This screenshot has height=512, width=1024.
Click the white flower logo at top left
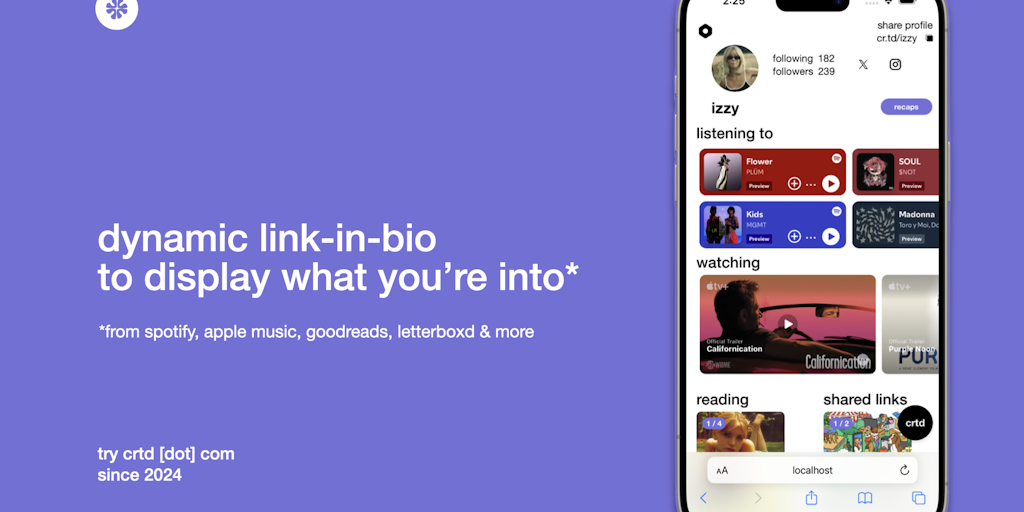tap(117, 10)
